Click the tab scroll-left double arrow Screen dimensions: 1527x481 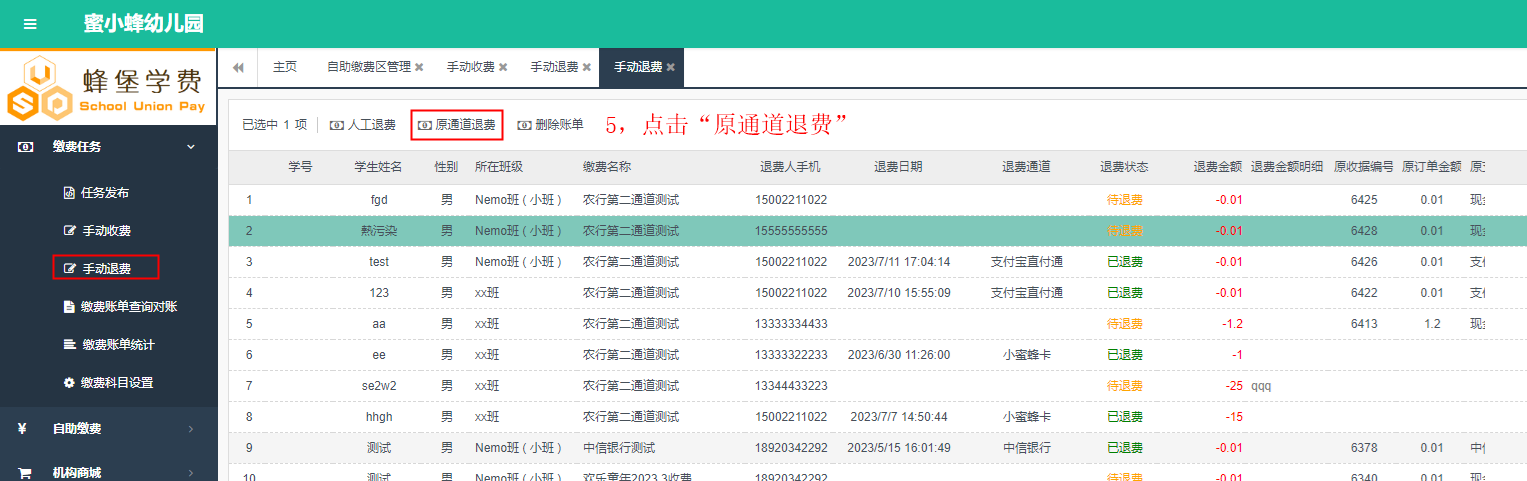(x=238, y=67)
